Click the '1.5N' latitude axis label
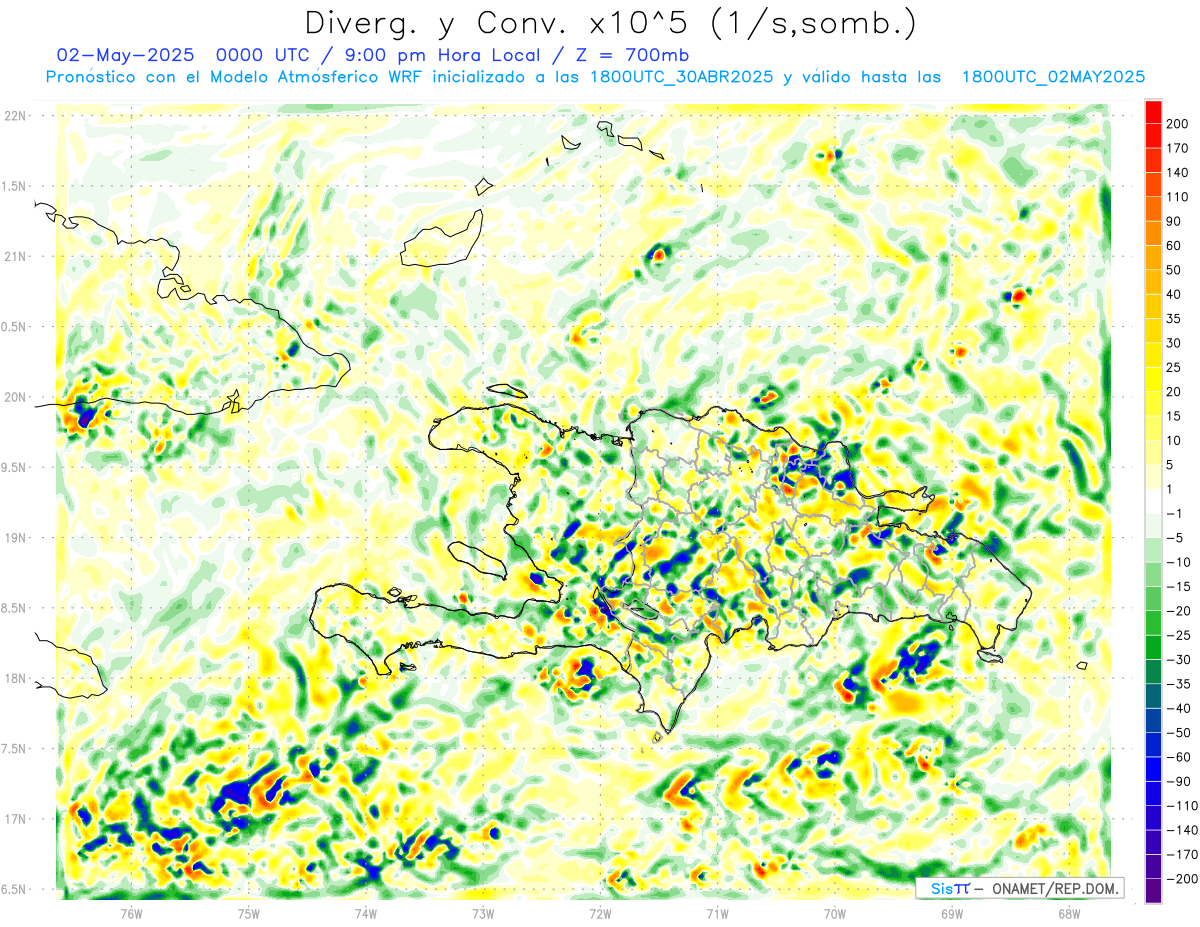 click(x=15, y=186)
